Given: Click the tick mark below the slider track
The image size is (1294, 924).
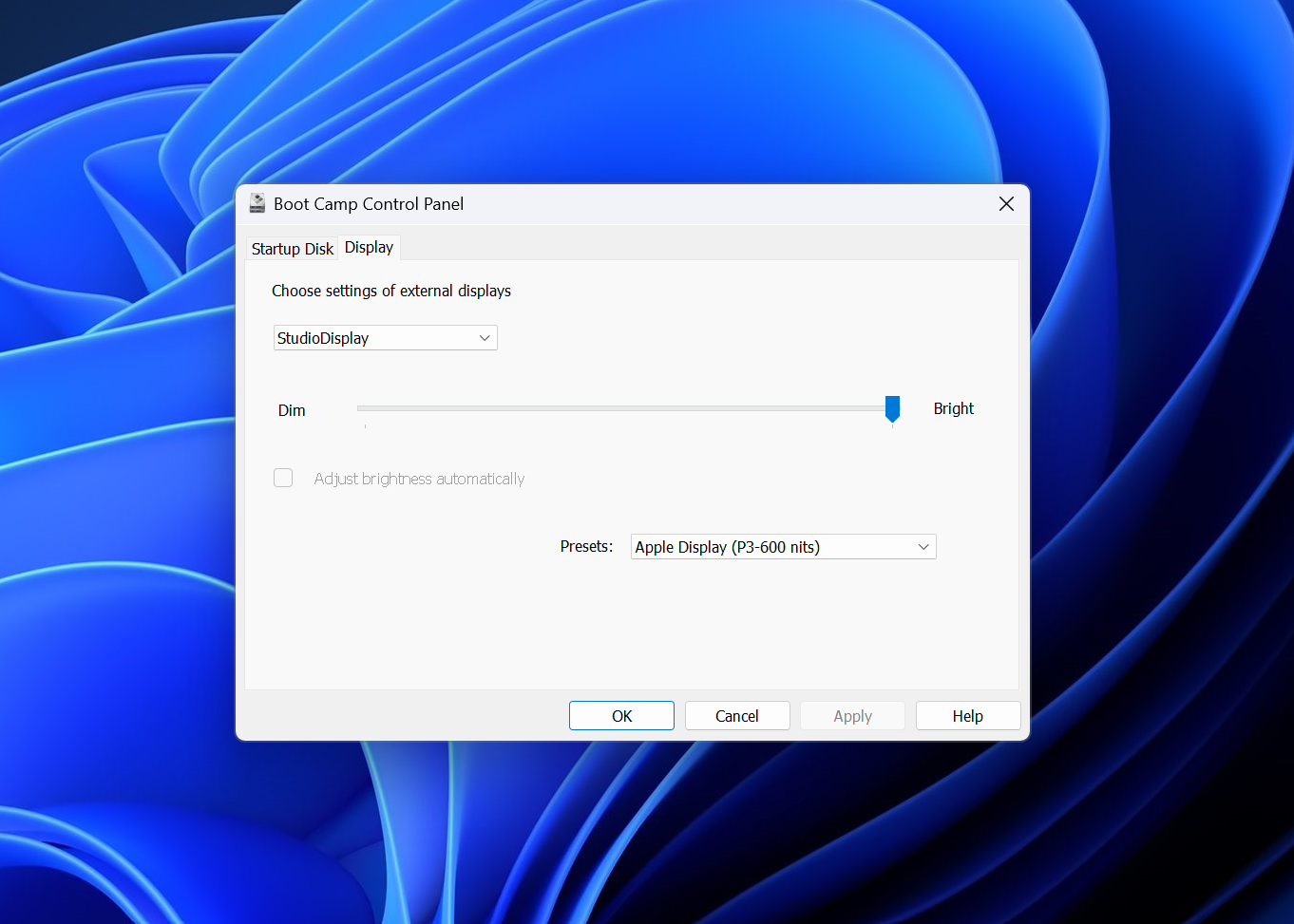Looking at the screenshot, I should [x=365, y=427].
